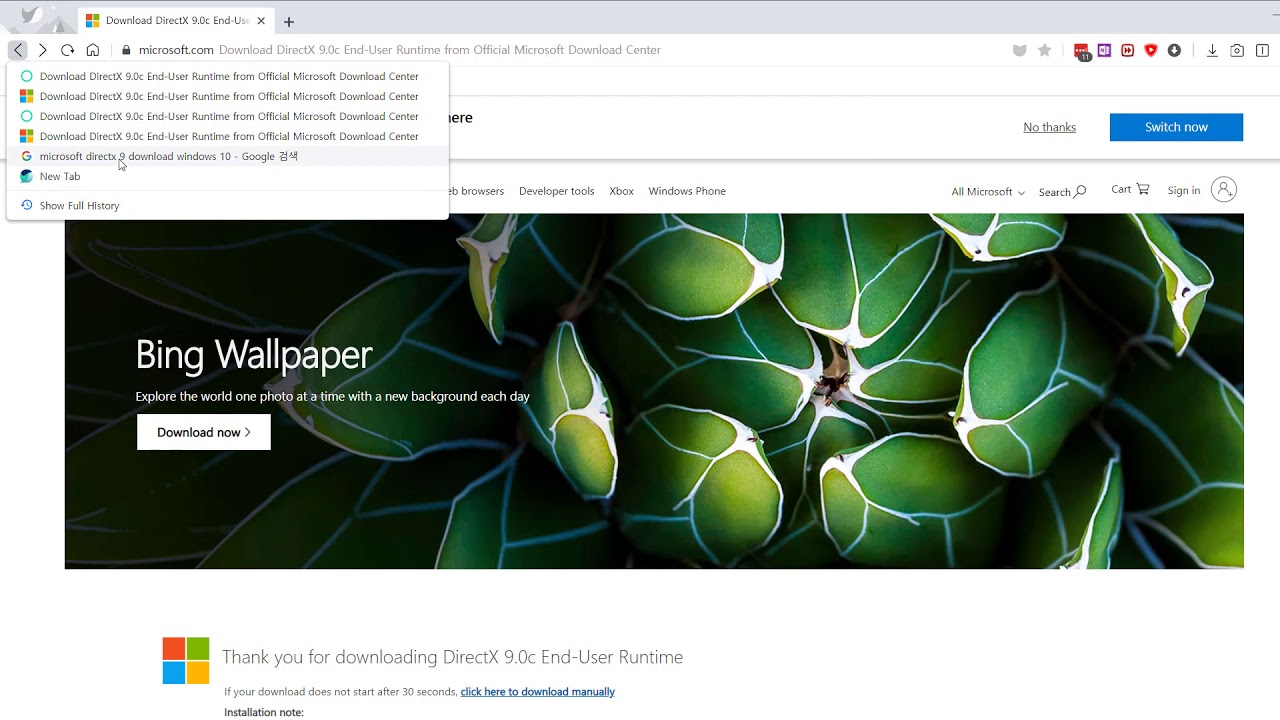Toggle the sidebar panel icon
The image size is (1280, 720).
click(1262, 50)
